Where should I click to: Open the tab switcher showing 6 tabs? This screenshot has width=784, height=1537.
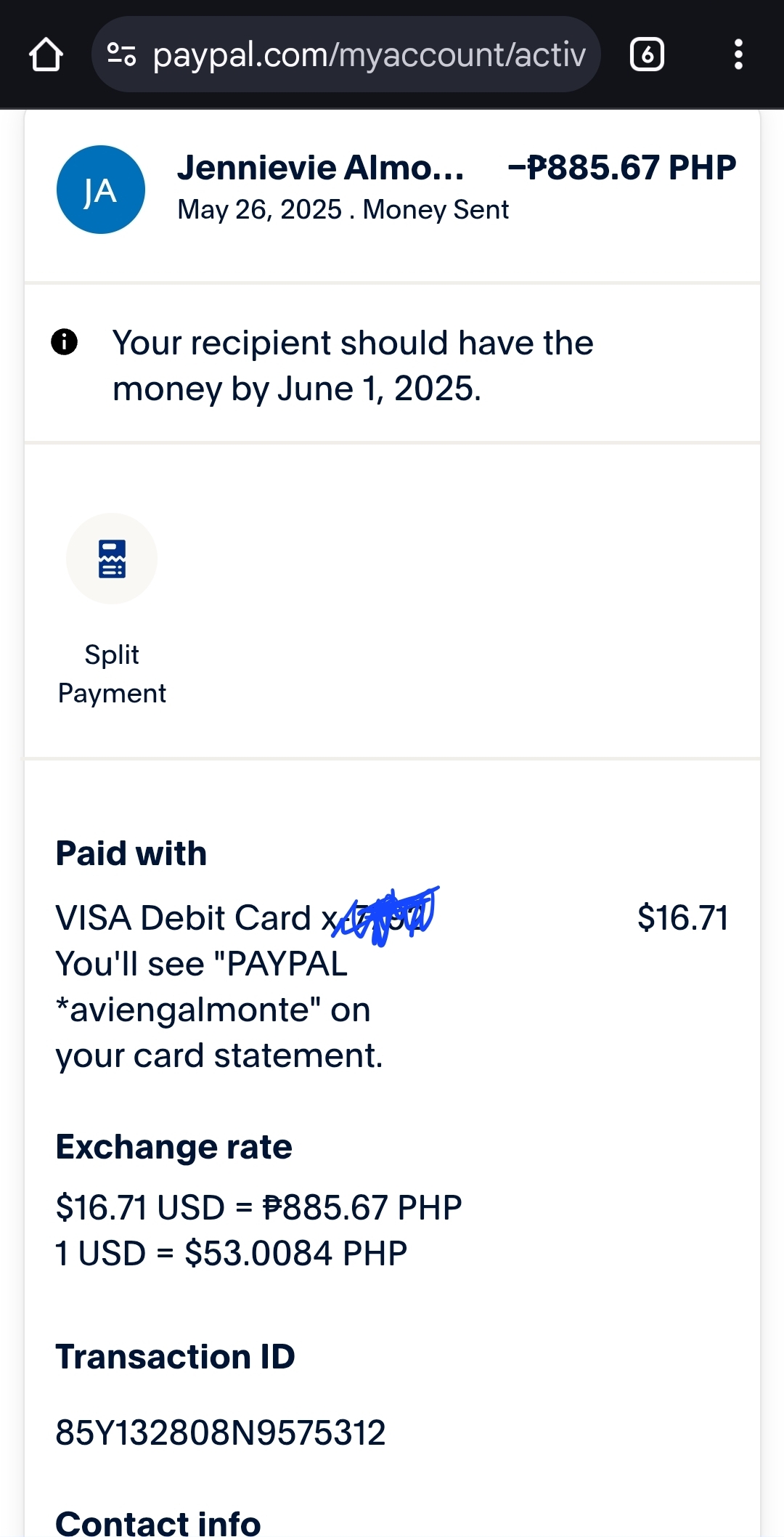point(647,55)
